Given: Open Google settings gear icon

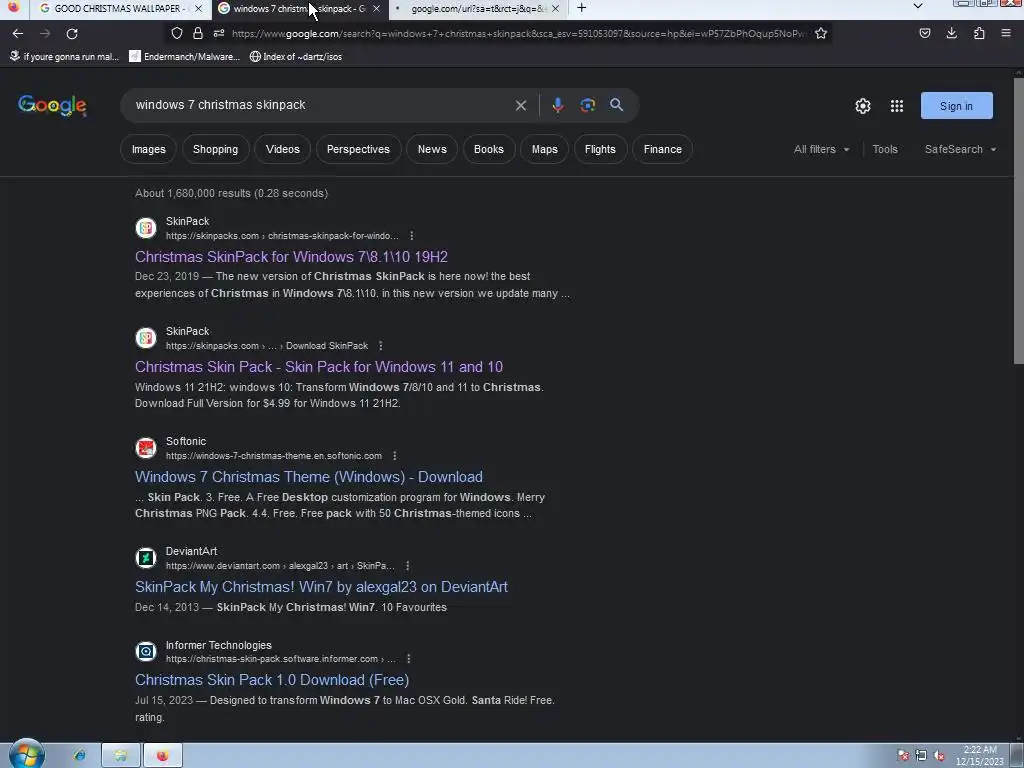Looking at the screenshot, I should point(863,106).
